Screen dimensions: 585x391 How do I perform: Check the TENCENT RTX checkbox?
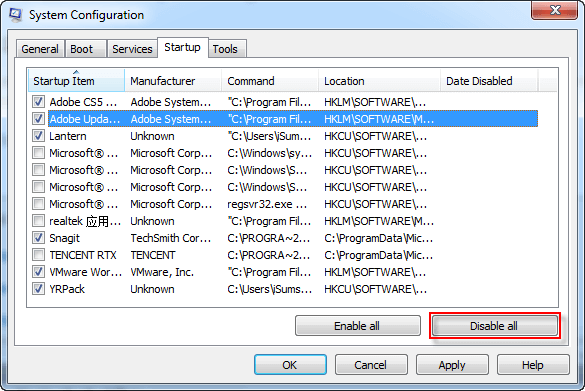(x=38, y=255)
